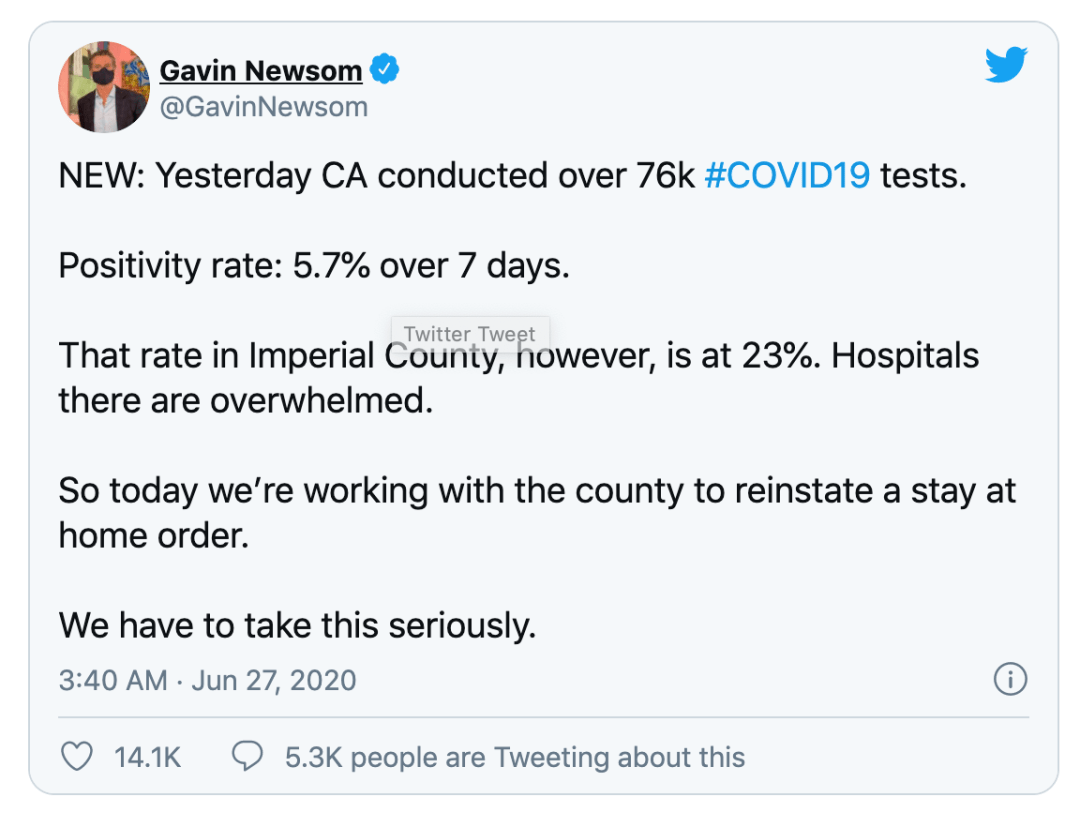
Task: Like the tweet with the heart icon
Action: coord(76,756)
